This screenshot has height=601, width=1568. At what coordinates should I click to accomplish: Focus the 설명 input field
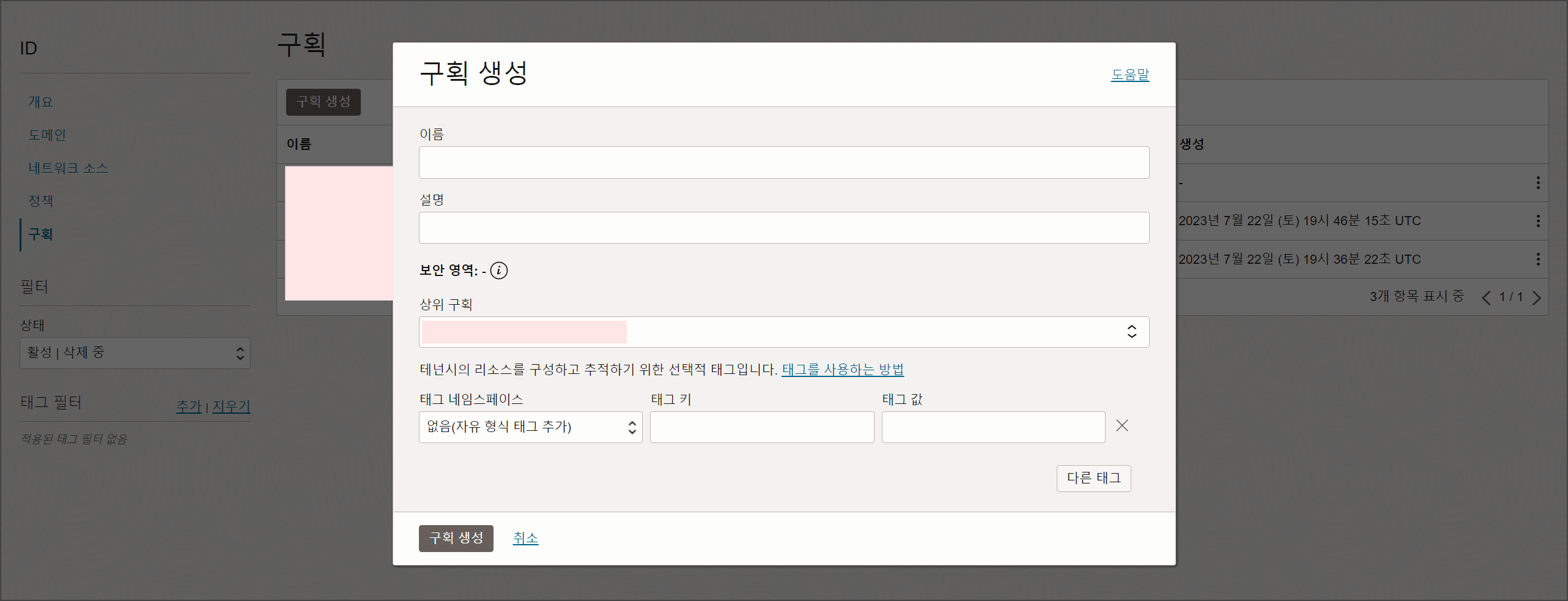pyautogui.click(x=784, y=228)
